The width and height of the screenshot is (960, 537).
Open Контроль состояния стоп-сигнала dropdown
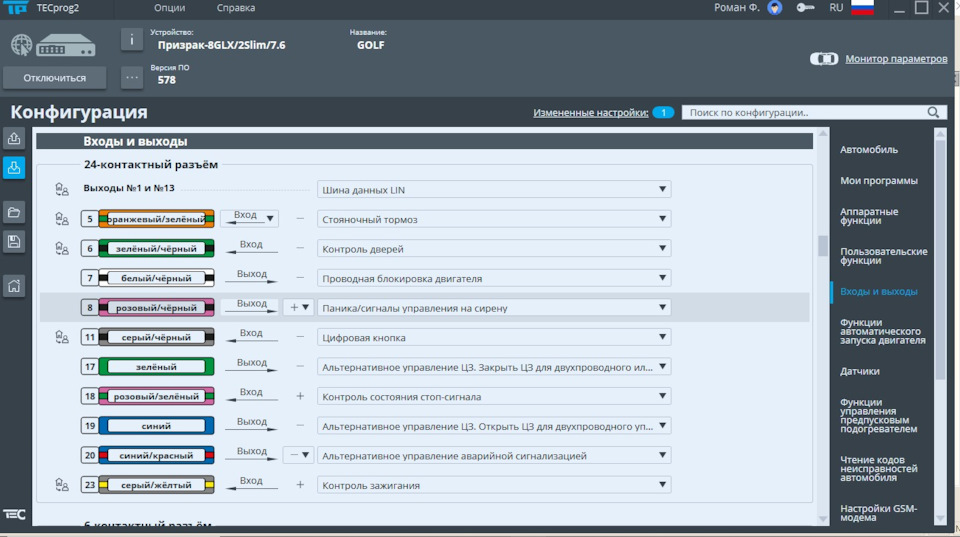pyautogui.click(x=493, y=396)
